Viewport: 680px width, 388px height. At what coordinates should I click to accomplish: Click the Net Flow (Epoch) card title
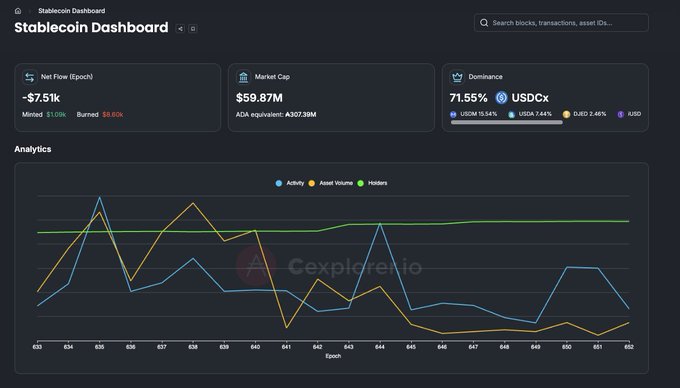coord(67,77)
